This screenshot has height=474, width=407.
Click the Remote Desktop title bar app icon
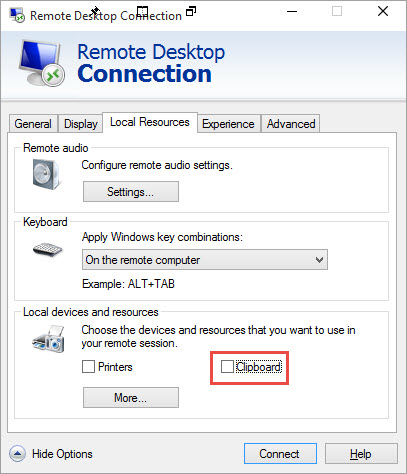tap(17, 15)
